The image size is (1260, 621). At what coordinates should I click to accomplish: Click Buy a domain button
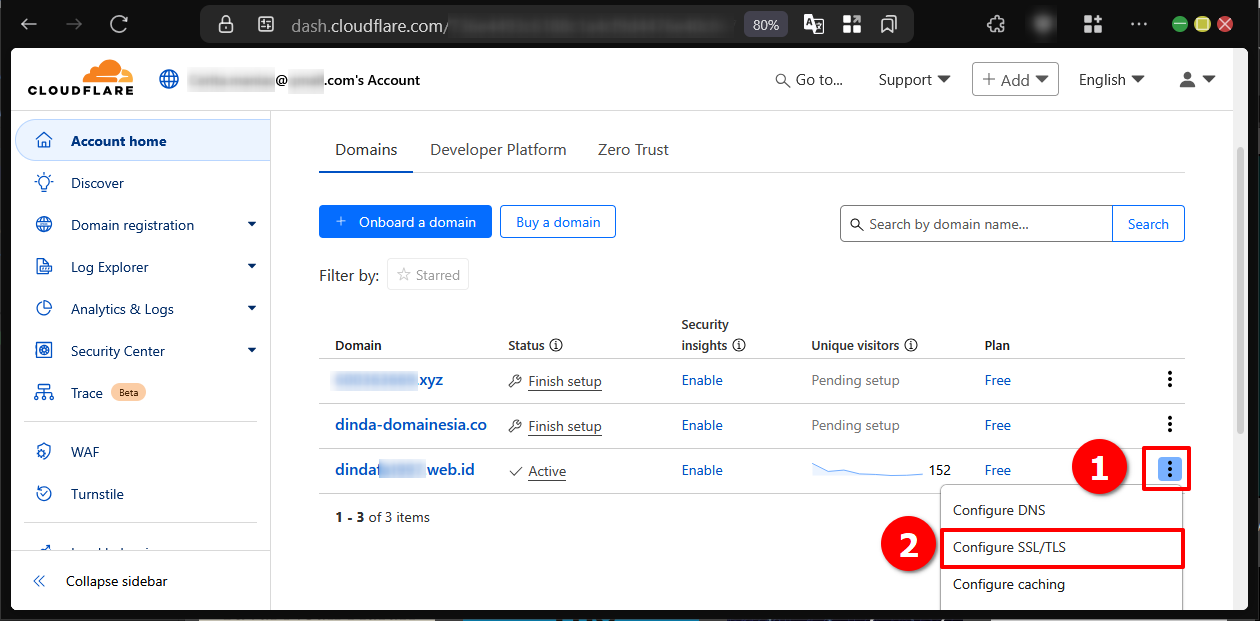558,222
